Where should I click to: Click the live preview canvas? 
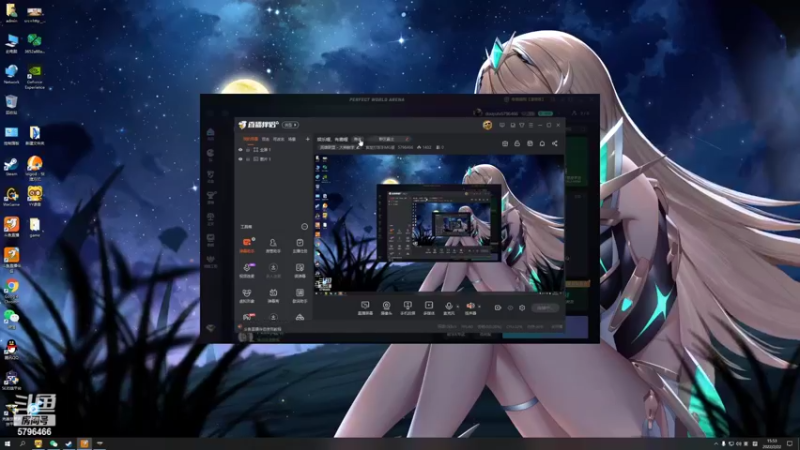pyautogui.click(x=439, y=224)
